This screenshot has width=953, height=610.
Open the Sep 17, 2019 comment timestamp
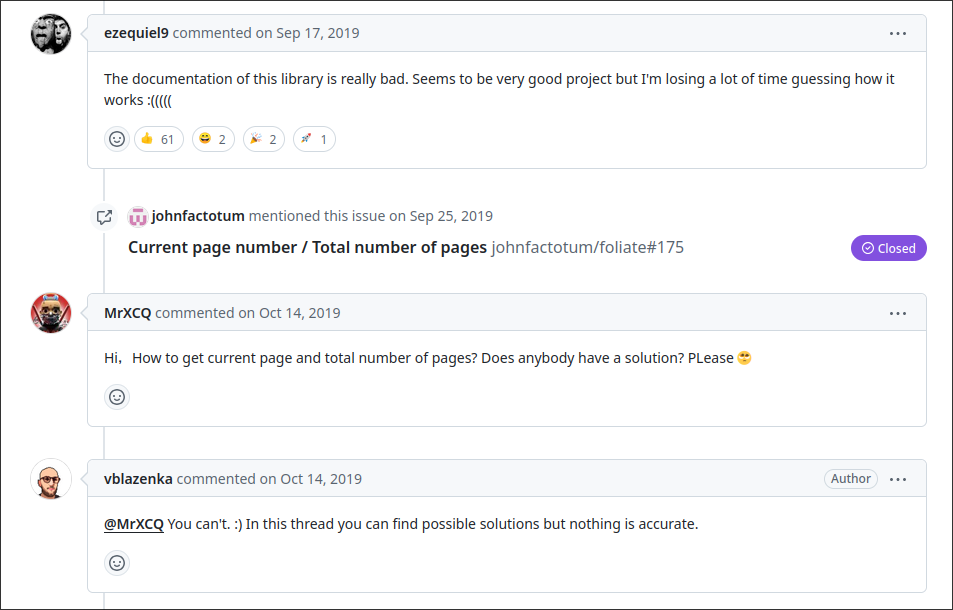tap(318, 33)
